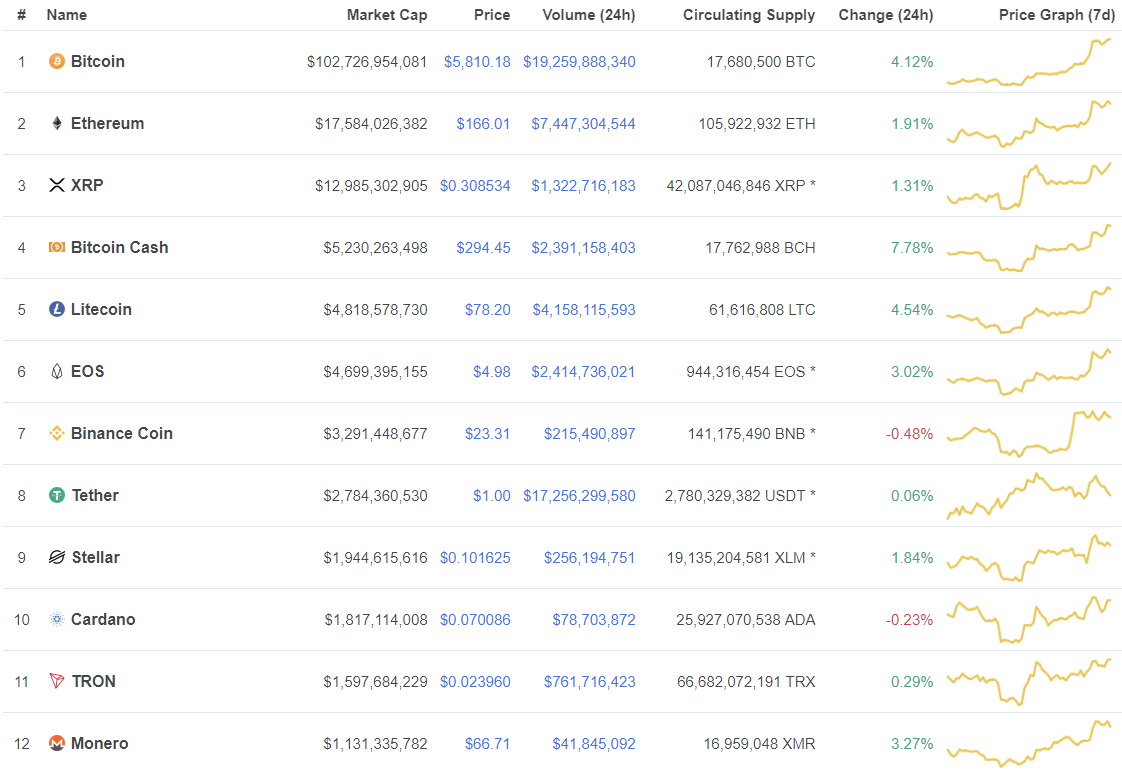Screen dimensions: 1122x771
Task: Click Cardano's price sparkline chart
Action: 1032,619
